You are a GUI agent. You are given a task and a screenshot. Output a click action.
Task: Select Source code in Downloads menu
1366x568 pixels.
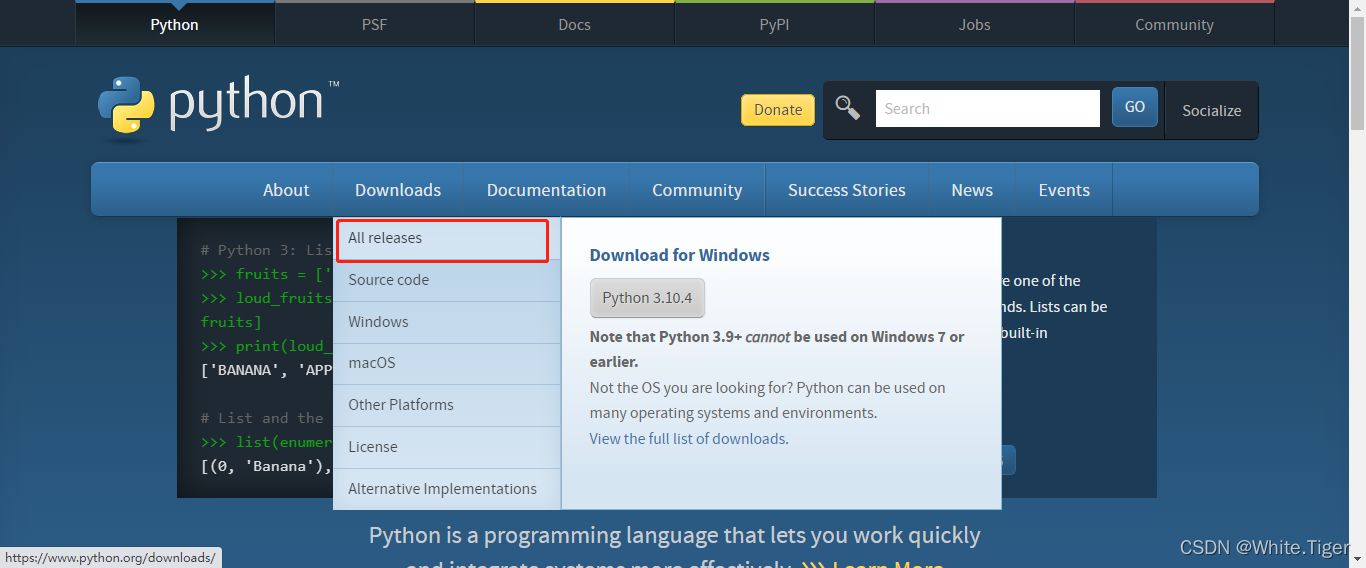[447, 280]
